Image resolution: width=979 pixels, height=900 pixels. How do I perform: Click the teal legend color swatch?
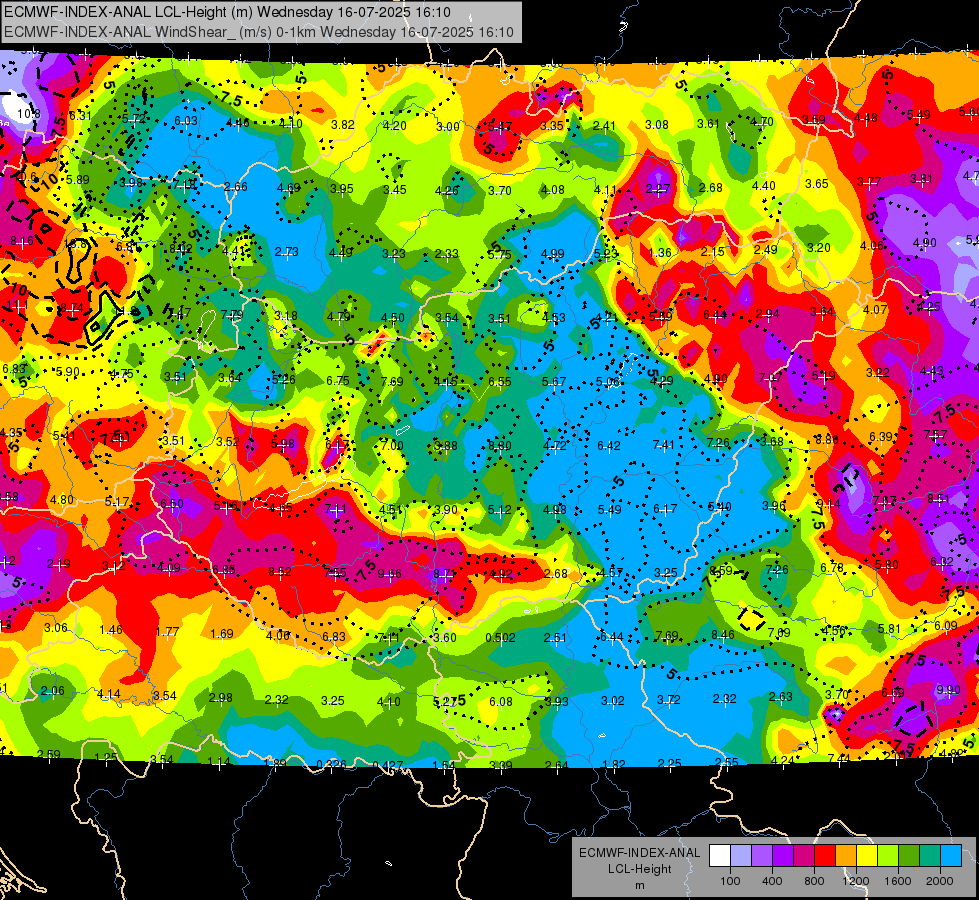(930, 856)
